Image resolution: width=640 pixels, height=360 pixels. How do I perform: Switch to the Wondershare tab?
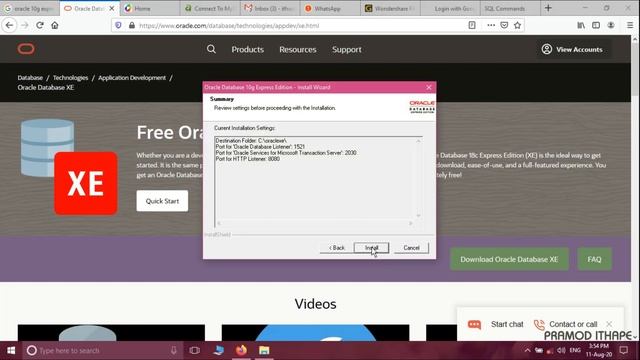[390, 8]
